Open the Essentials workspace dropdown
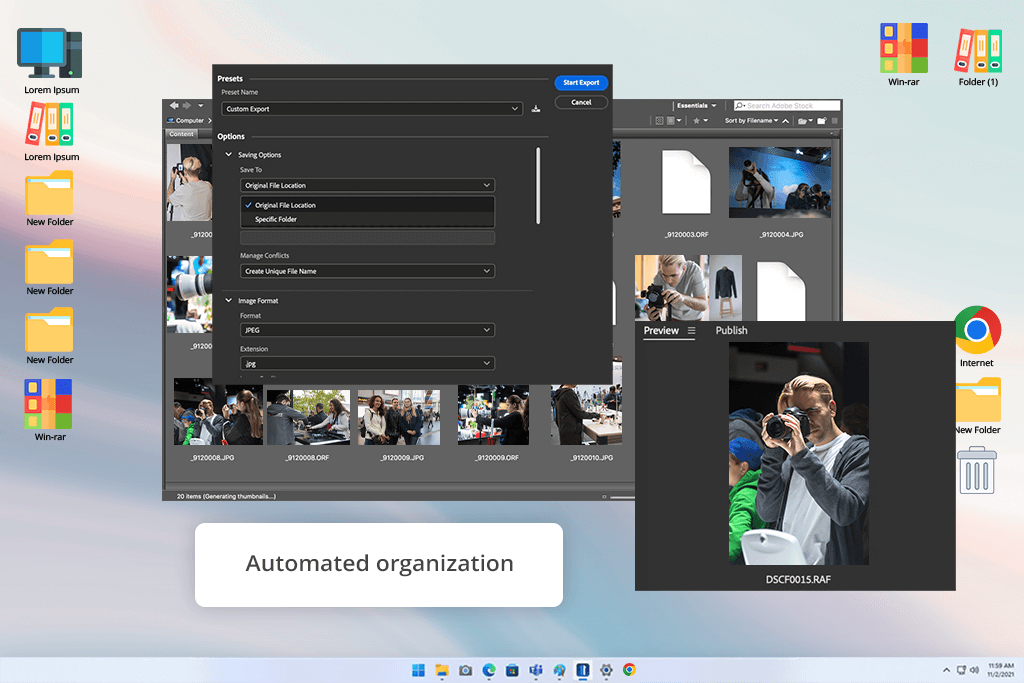1024x683 pixels. (x=696, y=105)
